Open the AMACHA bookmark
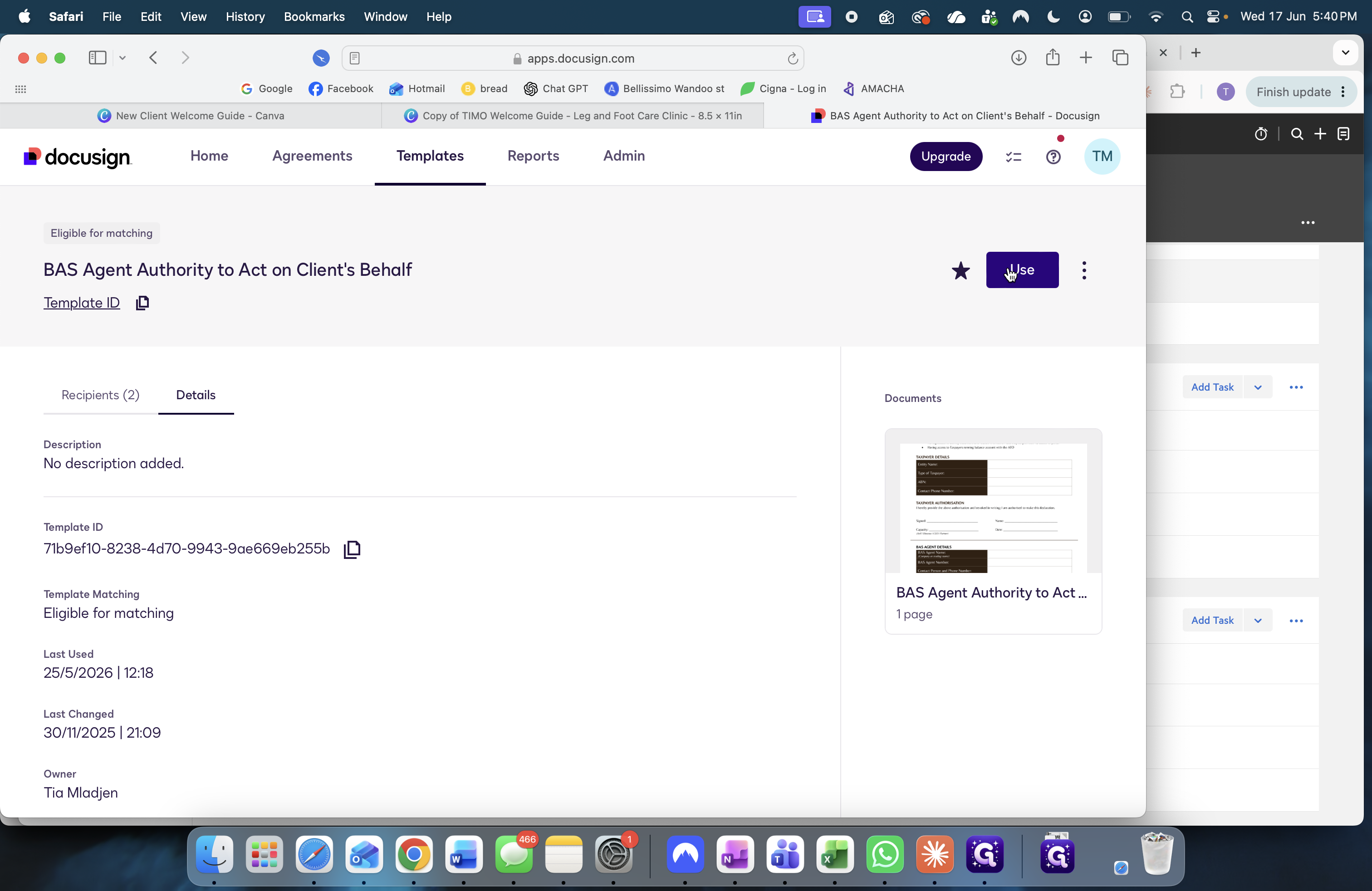 (873, 89)
